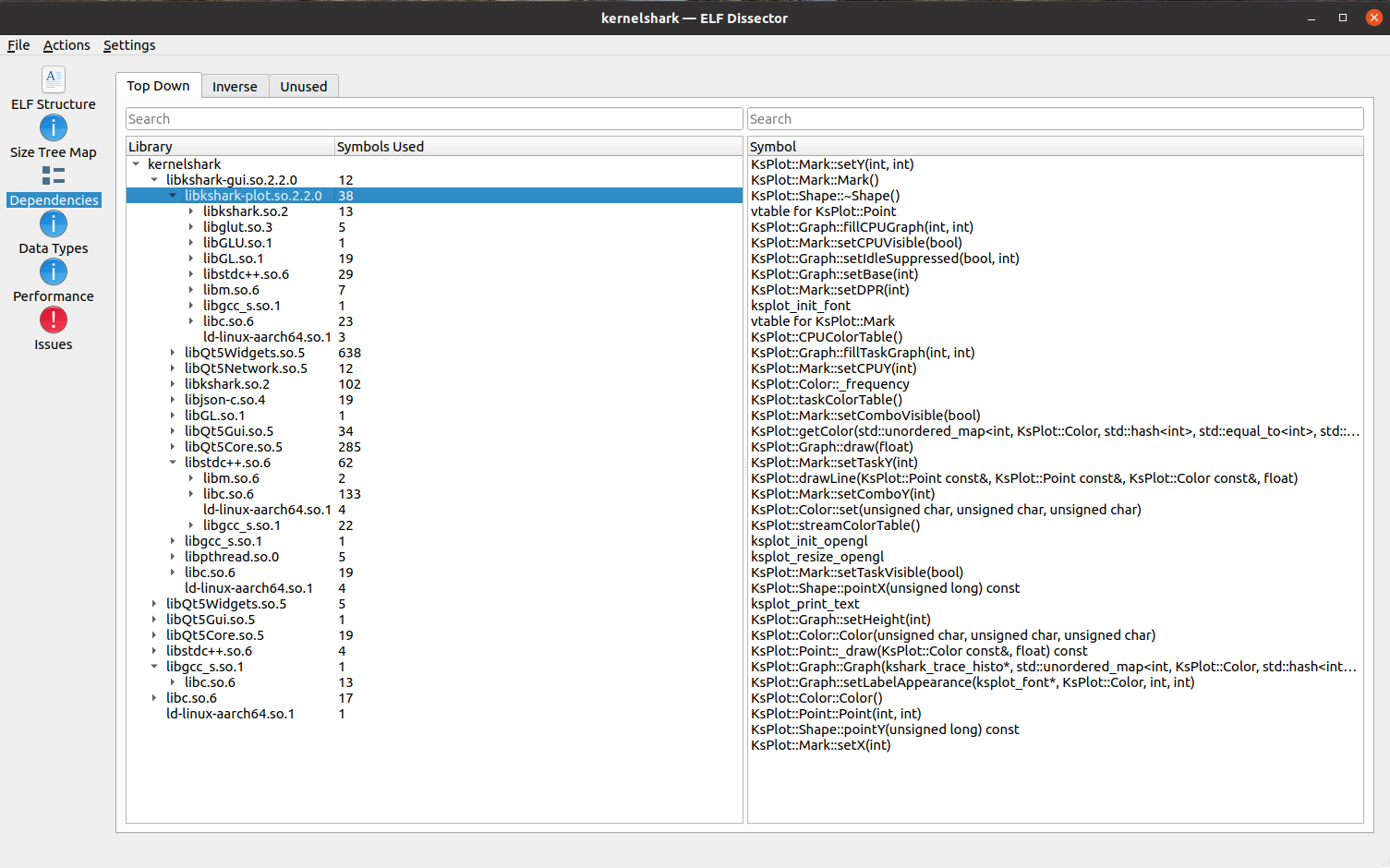Viewport: 1390px width, 868px height.
Task: Expand libQt5Core.so.5 with 285 symbols
Action: click(173, 447)
